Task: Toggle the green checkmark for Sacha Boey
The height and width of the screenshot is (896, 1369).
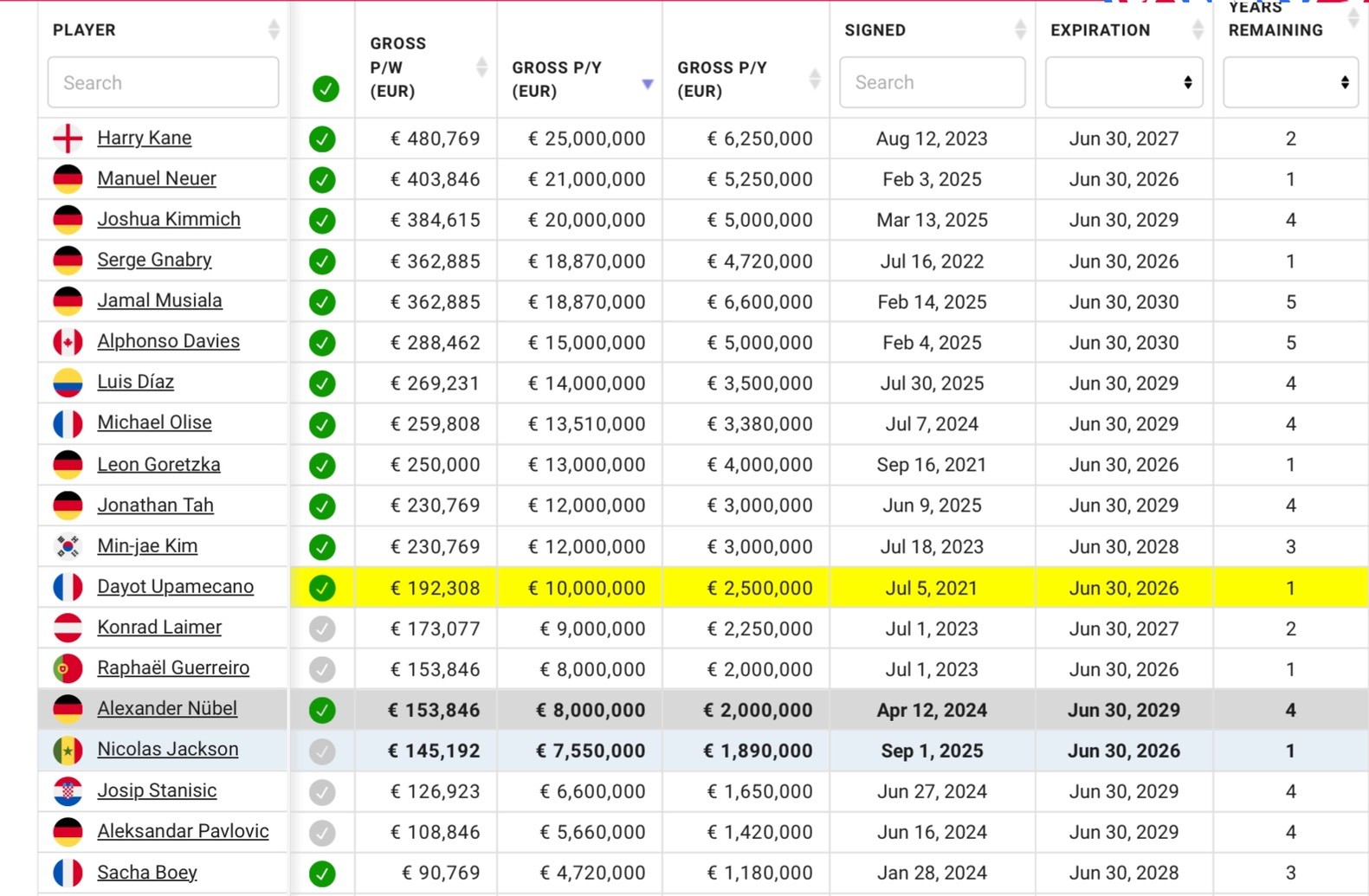Action: tap(322, 873)
